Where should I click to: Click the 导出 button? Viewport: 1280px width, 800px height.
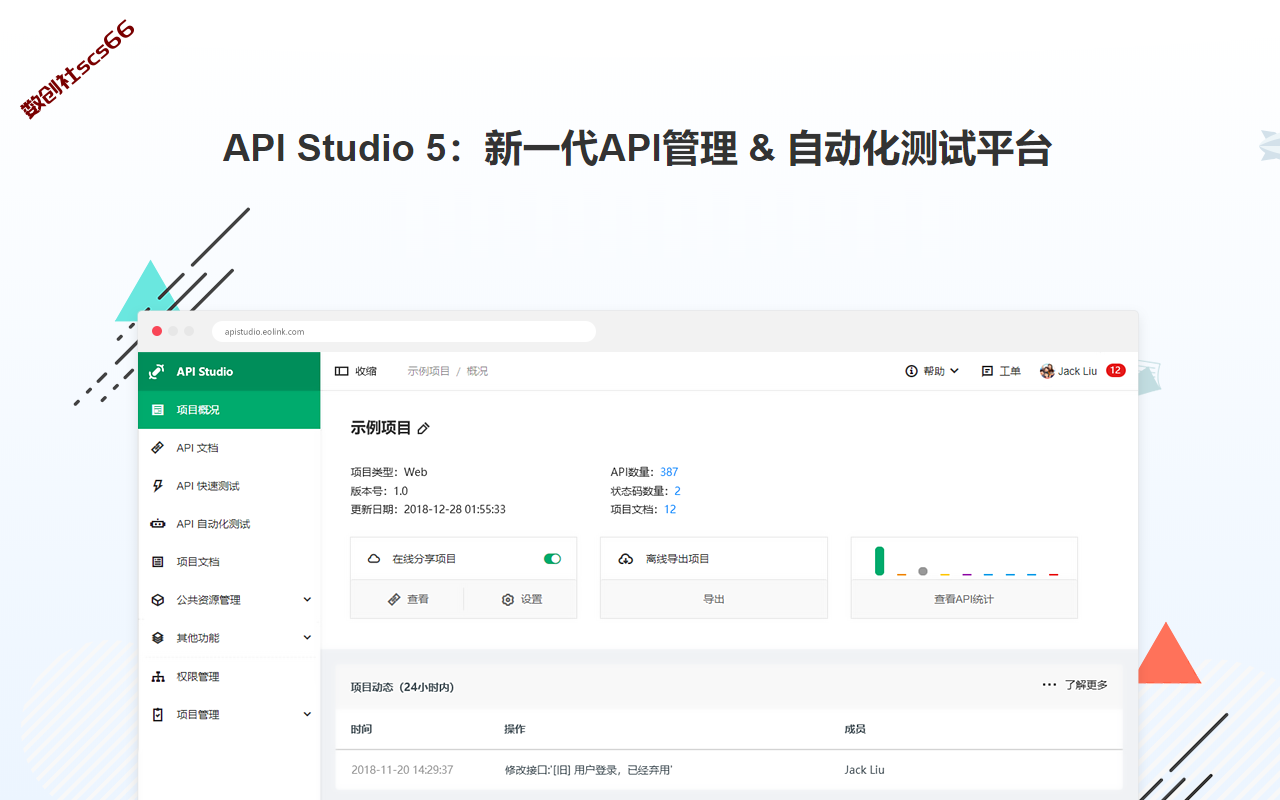[x=714, y=599]
